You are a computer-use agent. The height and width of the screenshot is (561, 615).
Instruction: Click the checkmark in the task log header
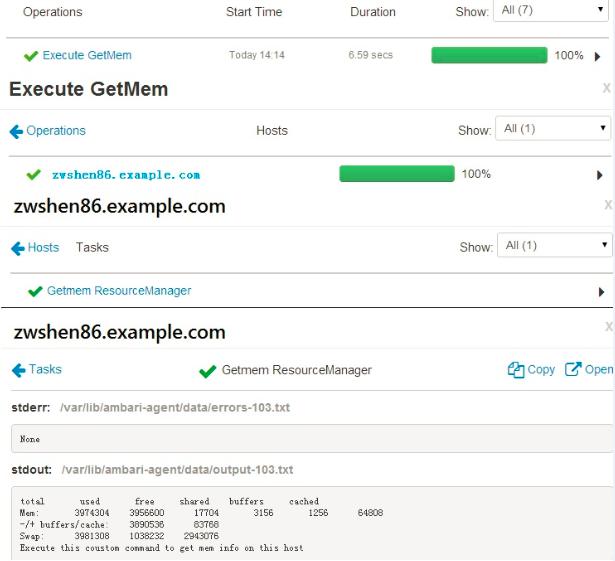coord(207,371)
